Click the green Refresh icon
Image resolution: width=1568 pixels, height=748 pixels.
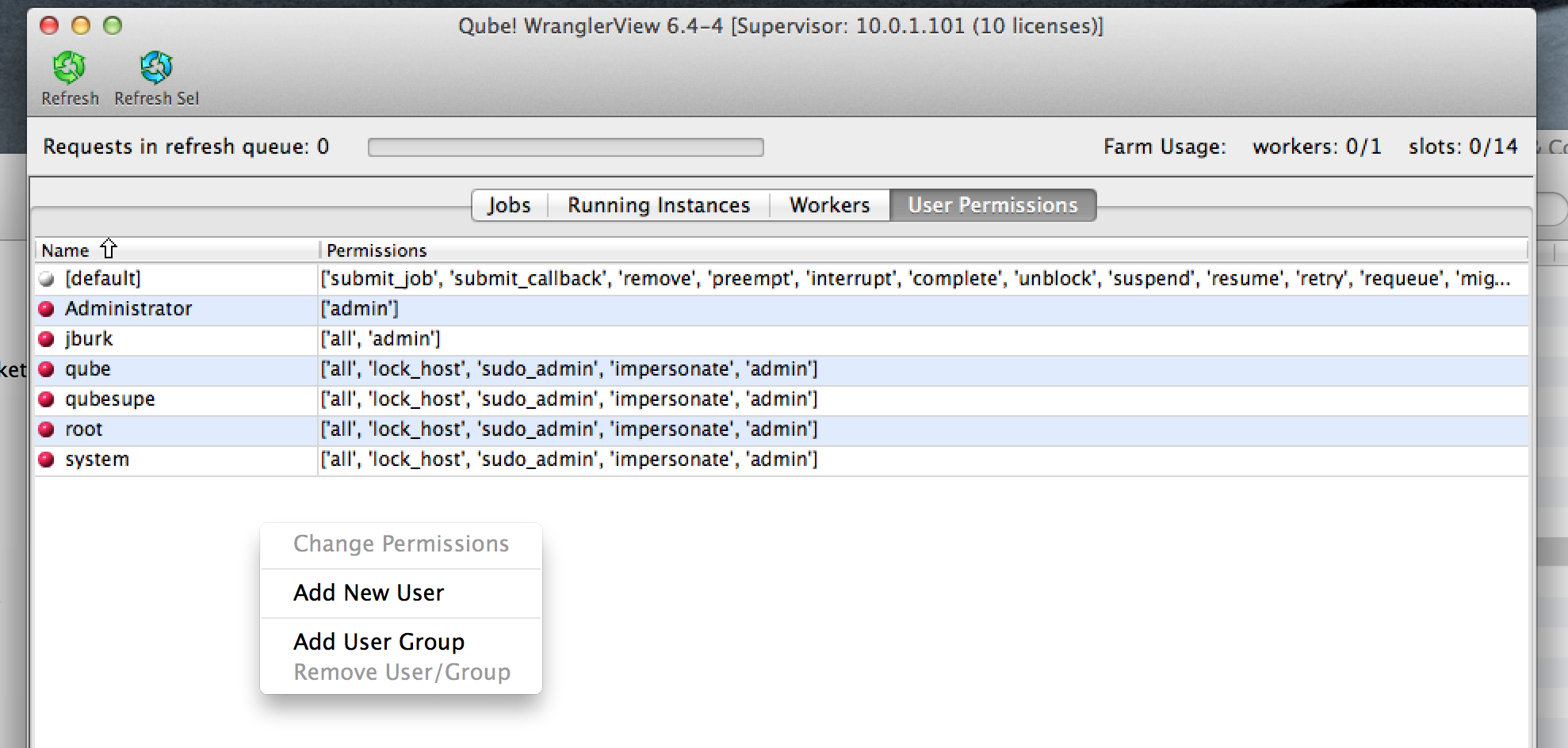pyautogui.click(x=70, y=67)
